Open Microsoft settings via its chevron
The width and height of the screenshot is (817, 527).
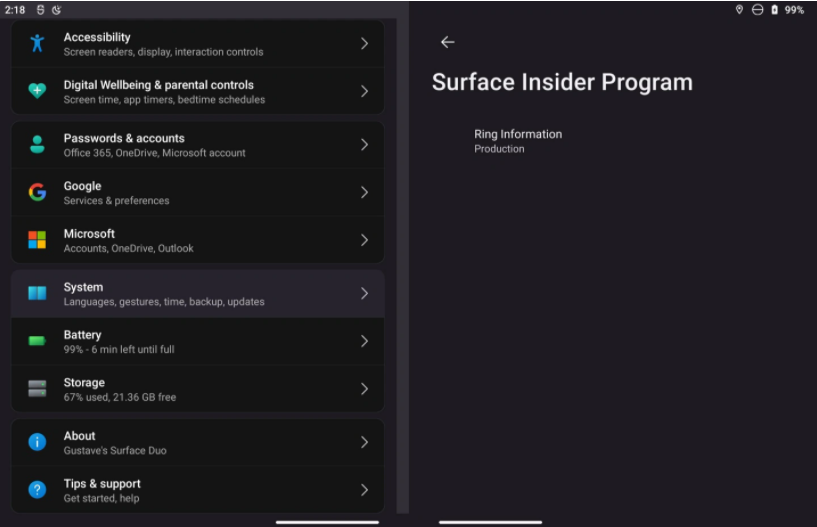click(364, 240)
